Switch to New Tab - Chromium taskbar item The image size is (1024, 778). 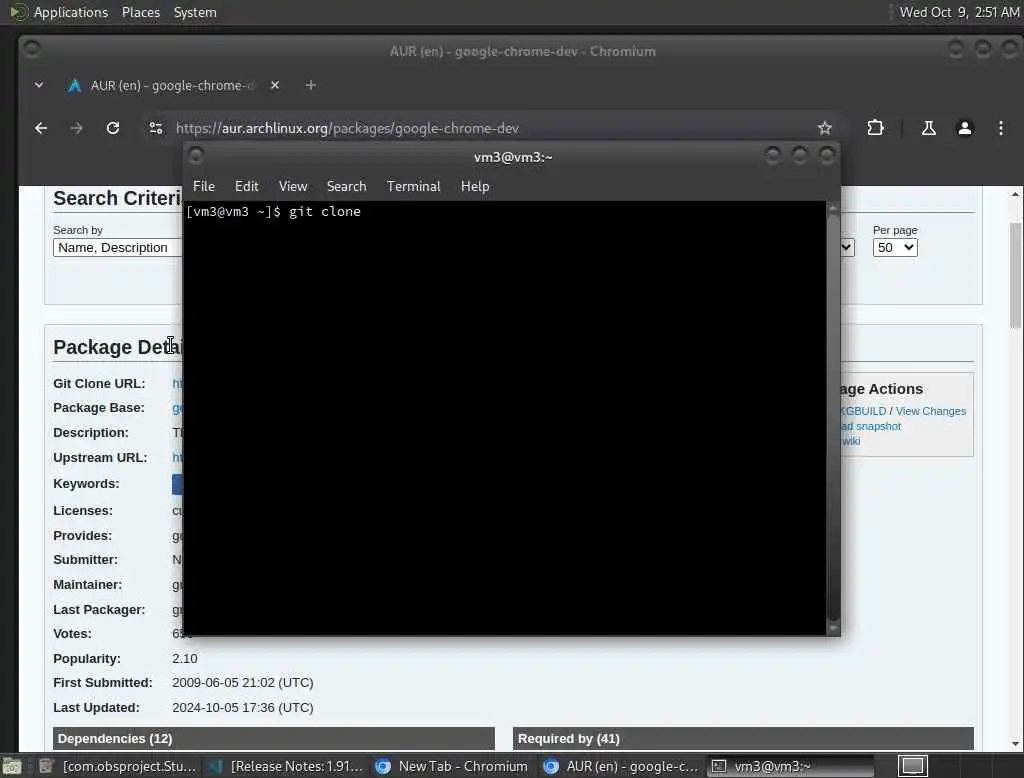pyautogui.click(x=453, y=766)
